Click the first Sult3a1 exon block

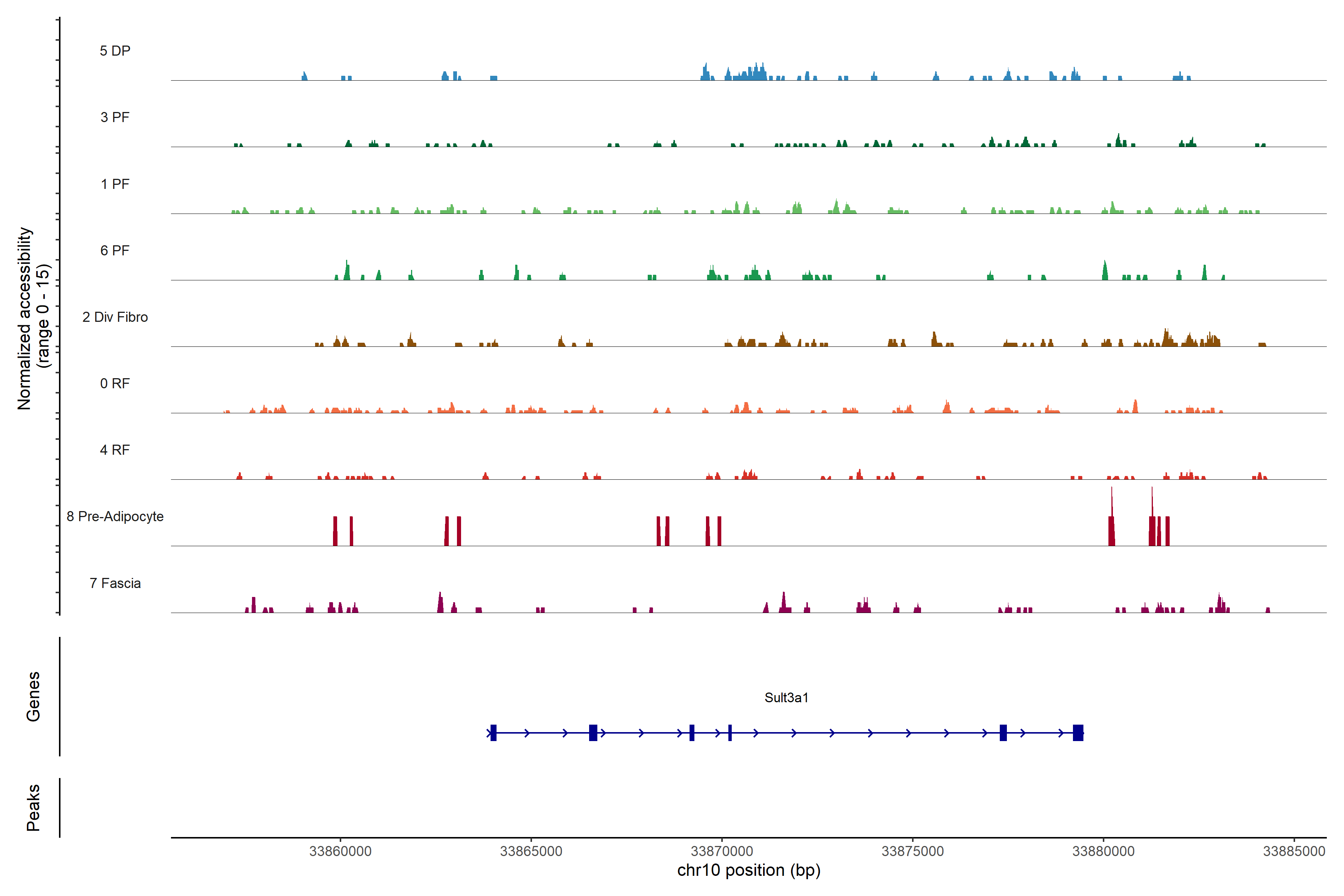point(493,732)
